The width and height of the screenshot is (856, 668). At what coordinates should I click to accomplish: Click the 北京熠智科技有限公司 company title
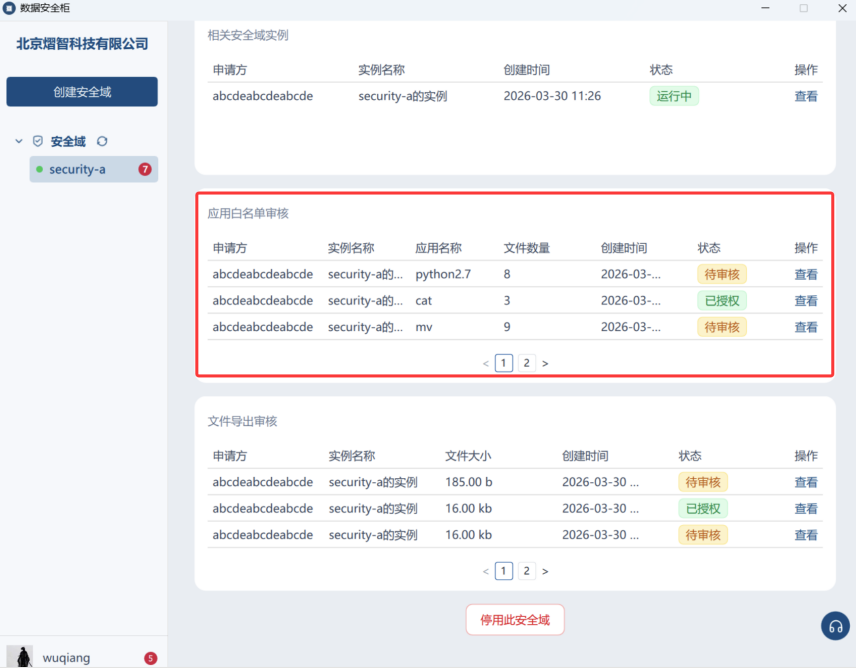click(x=82, y=44)
